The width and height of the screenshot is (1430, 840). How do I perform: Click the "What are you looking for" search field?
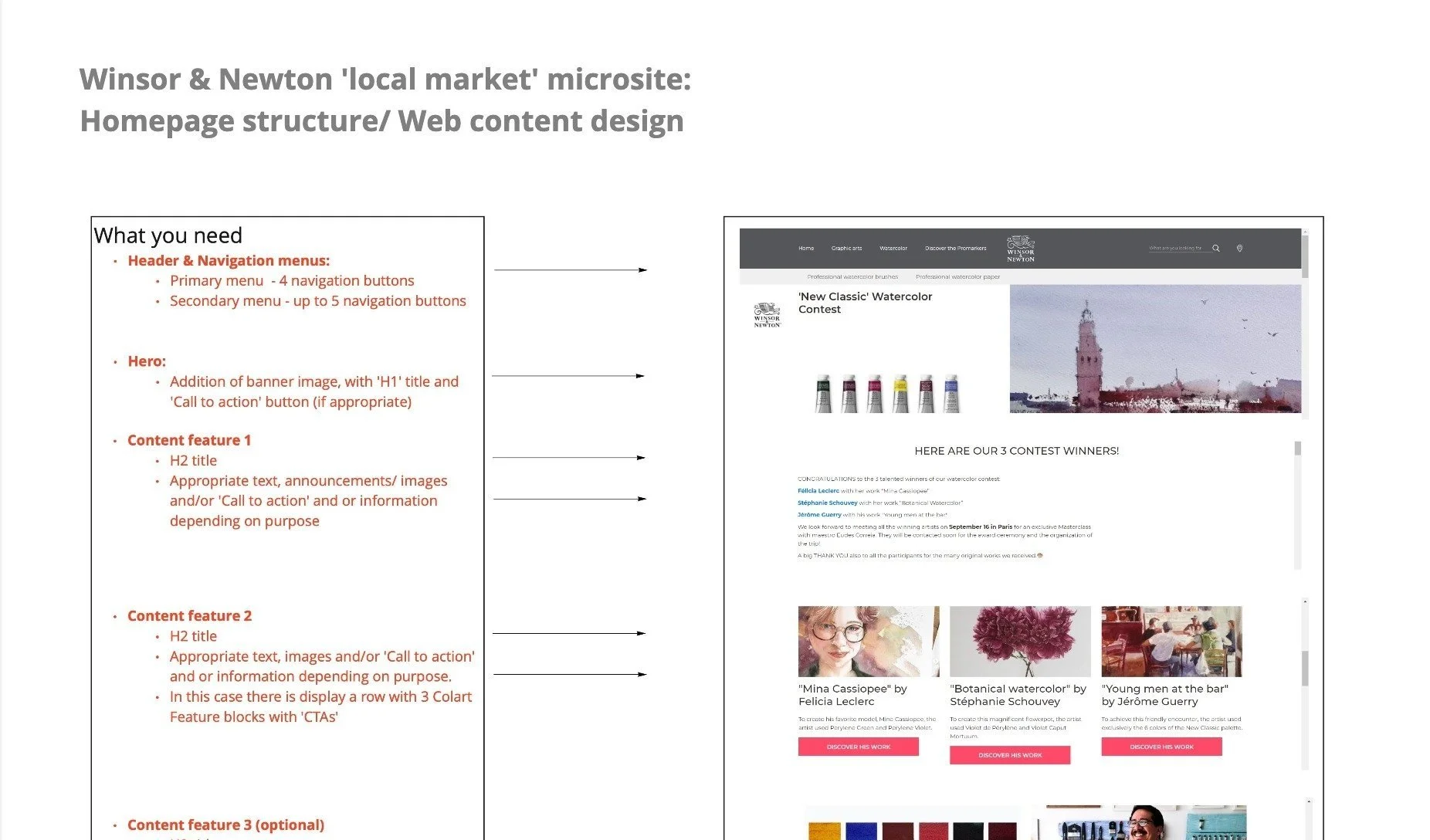pyautogui.click(x=1176, y=248)
